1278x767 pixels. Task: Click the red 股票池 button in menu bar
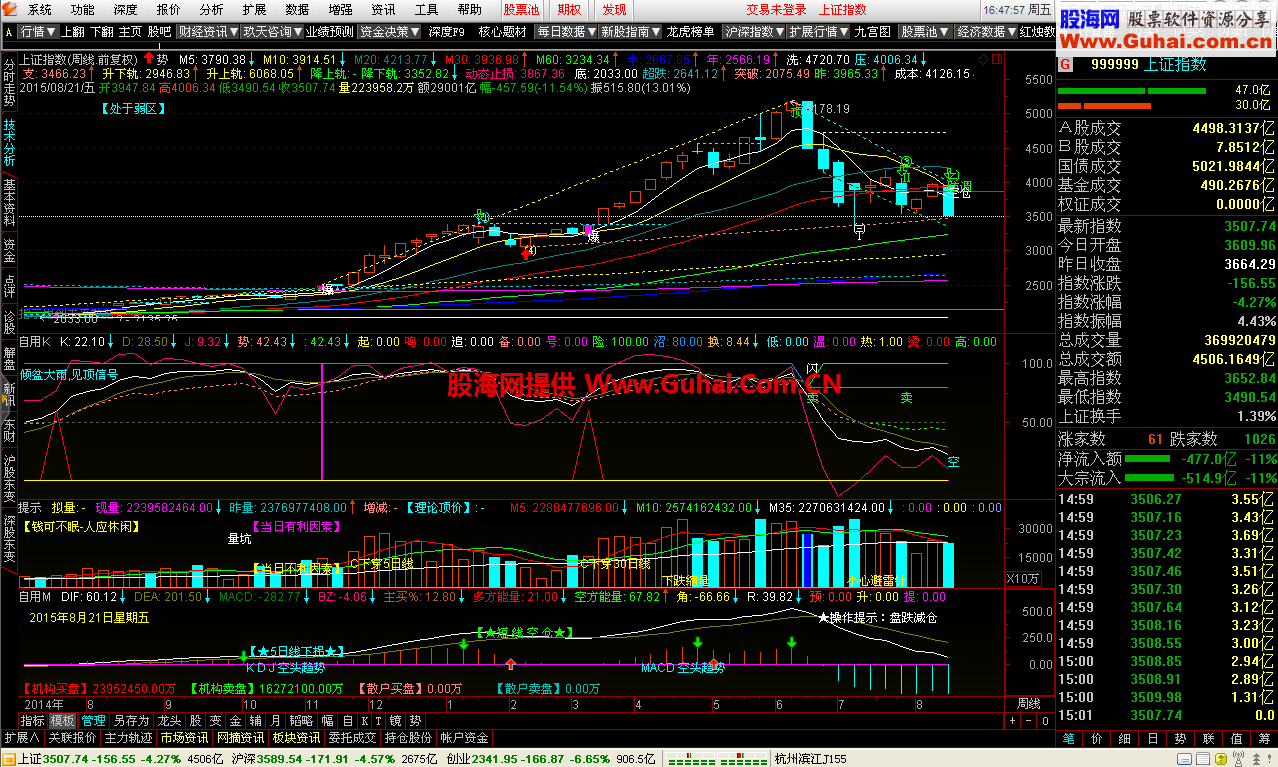(521, 10)
